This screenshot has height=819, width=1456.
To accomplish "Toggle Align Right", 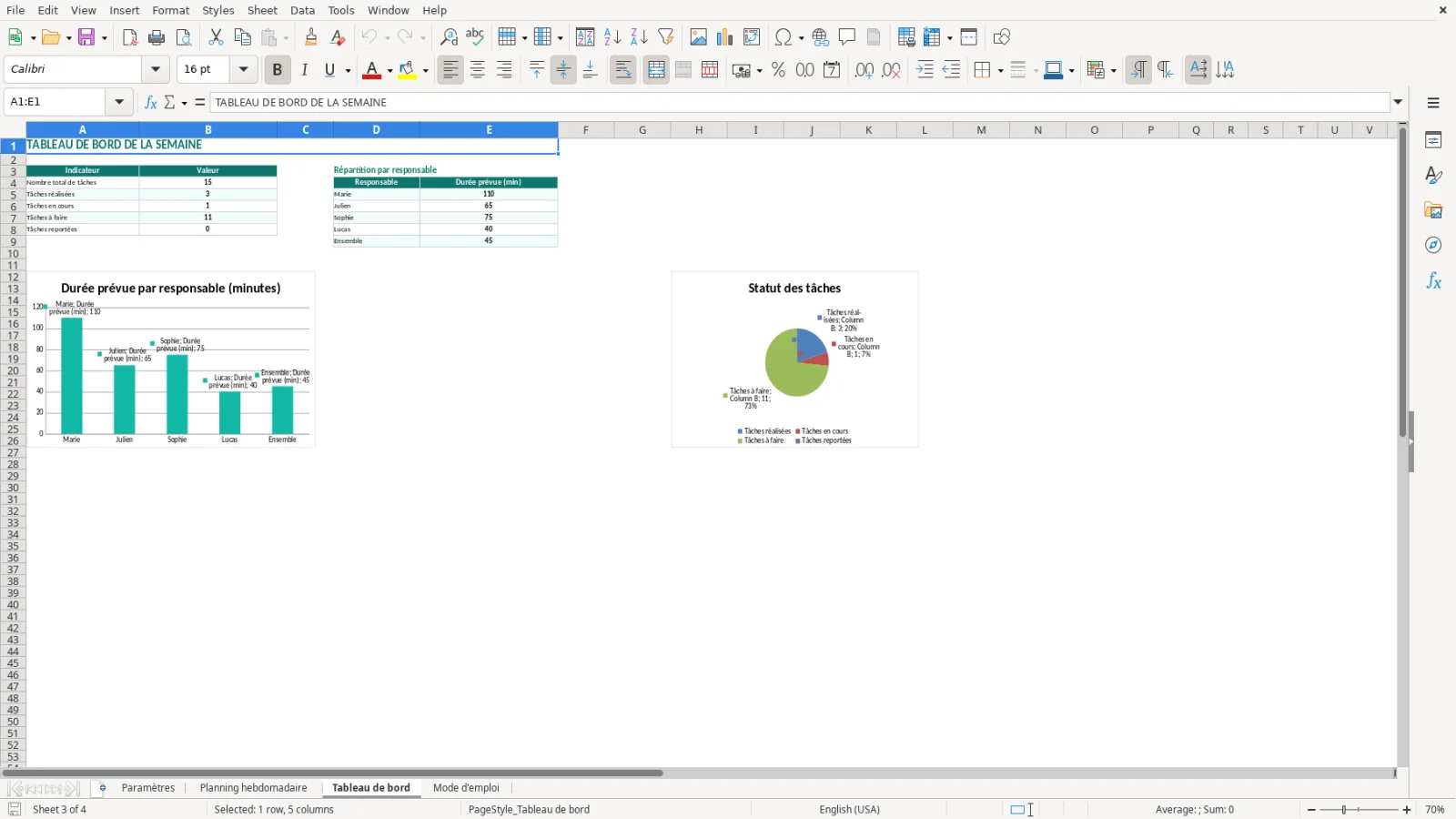I will click(504, 70).
